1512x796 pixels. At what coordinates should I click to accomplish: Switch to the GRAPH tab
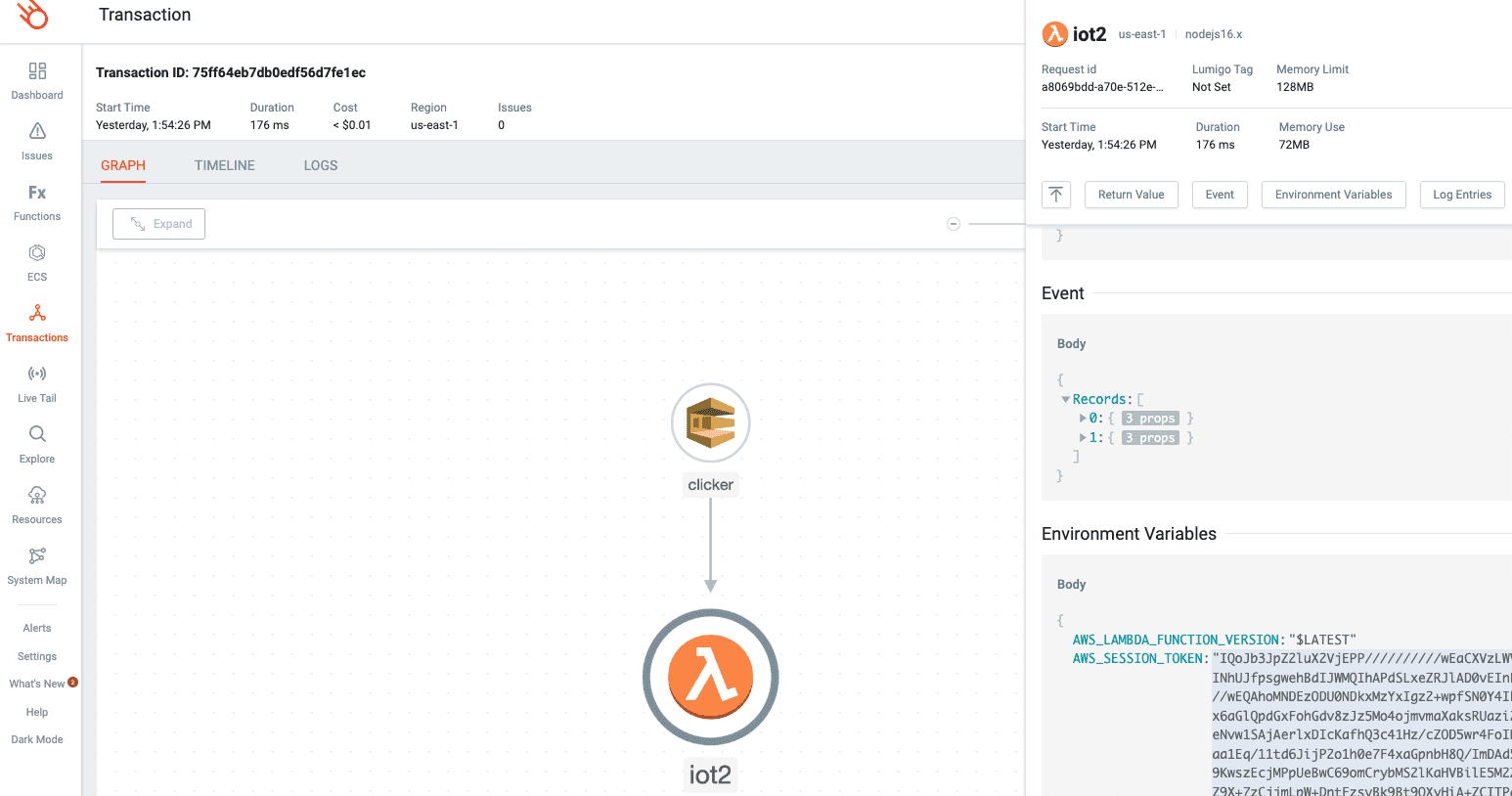click(x=123, y=165)
